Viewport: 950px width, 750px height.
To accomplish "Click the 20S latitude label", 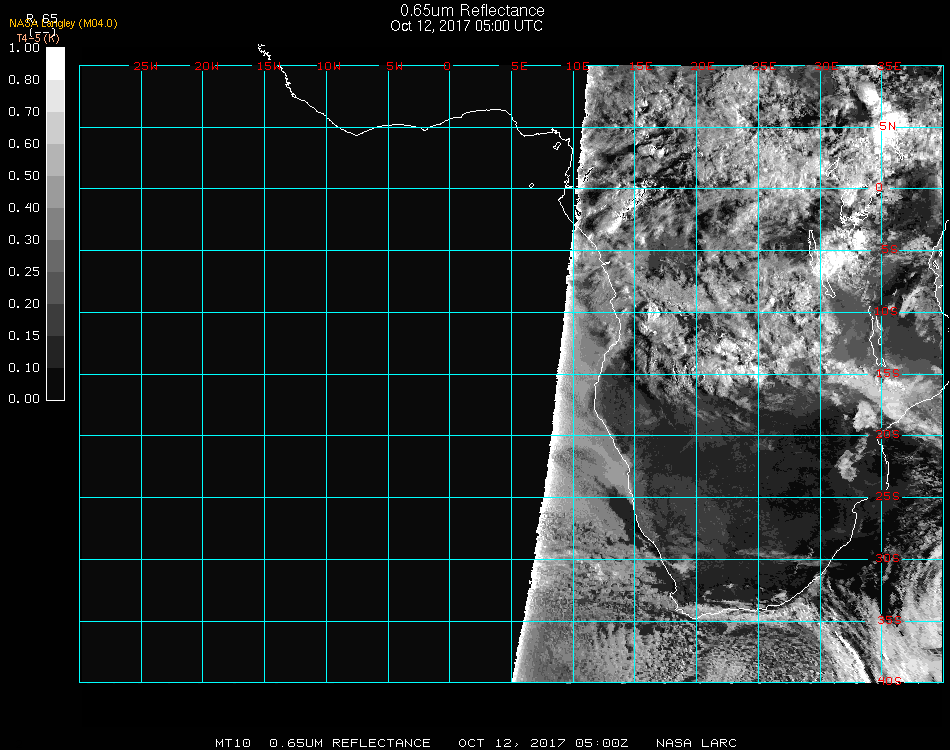I will tap(888, 435).
